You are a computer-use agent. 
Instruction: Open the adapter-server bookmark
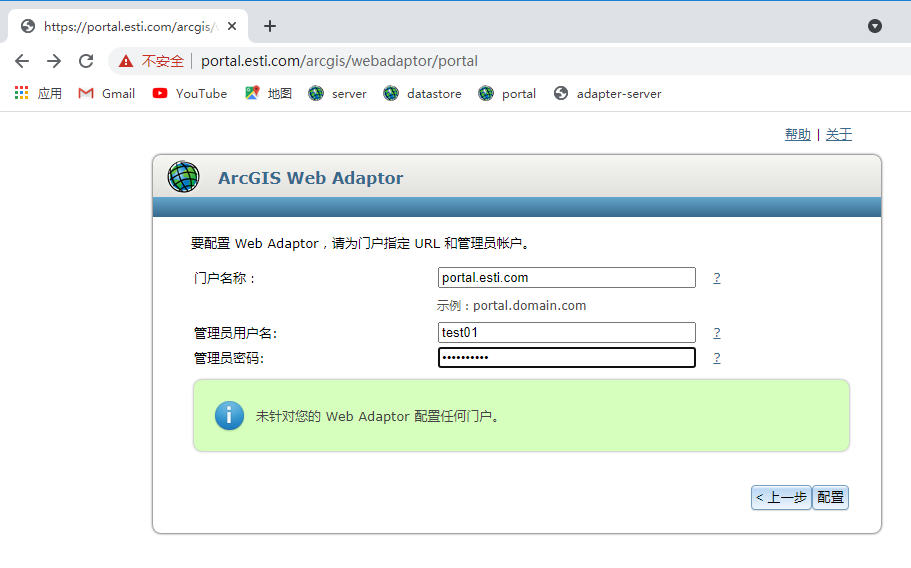point(608,94)
